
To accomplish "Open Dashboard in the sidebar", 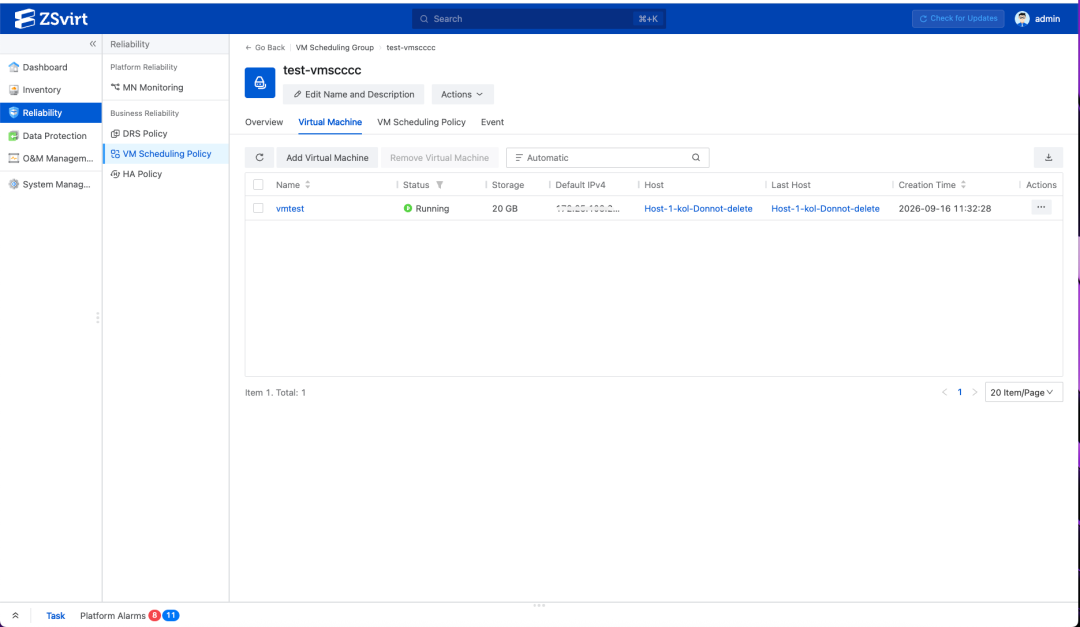I will coord(51,67).
